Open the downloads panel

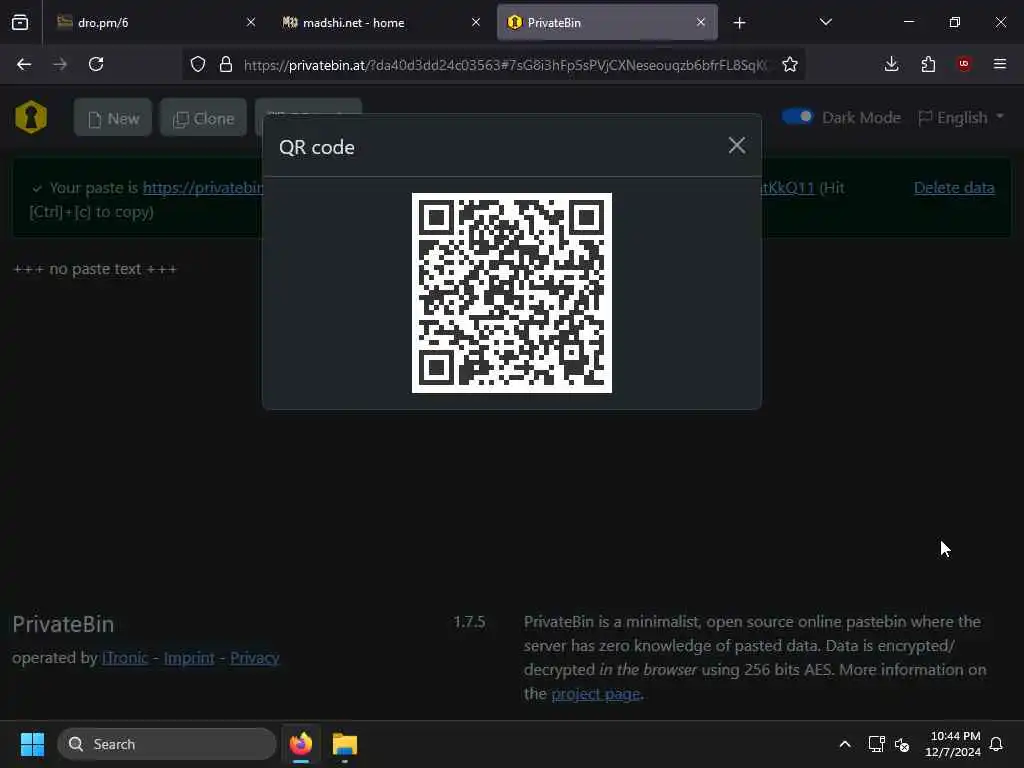point(891,64)
